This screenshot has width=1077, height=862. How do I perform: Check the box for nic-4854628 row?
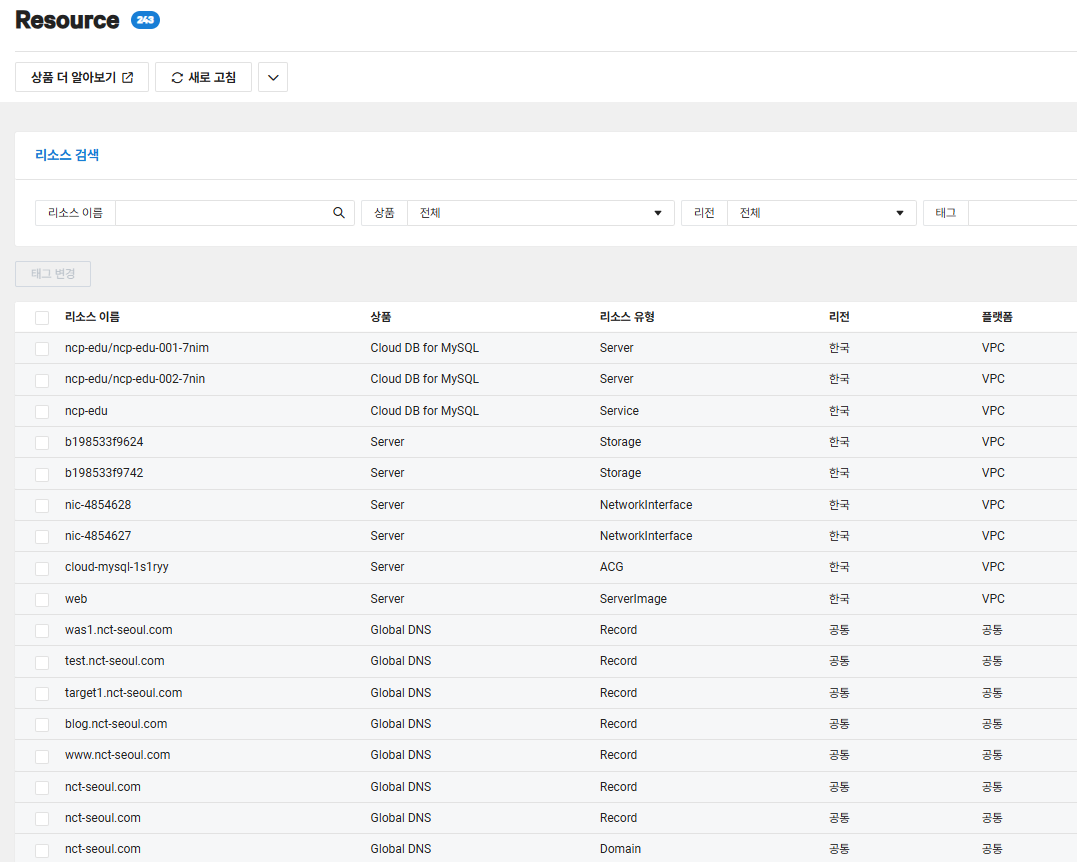point(42,506)
